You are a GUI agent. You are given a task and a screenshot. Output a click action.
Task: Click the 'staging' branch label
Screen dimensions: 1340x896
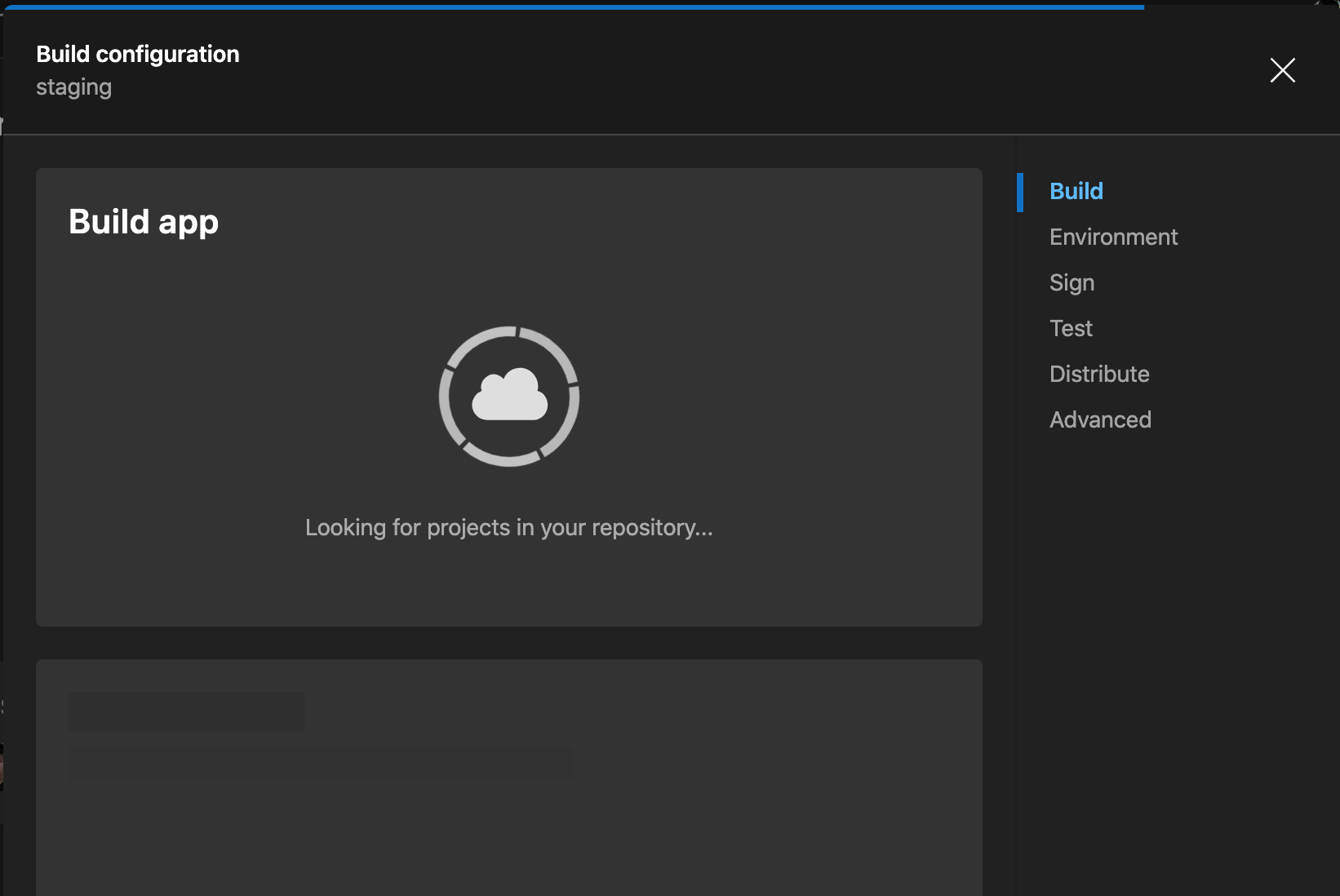click(73, 87)
